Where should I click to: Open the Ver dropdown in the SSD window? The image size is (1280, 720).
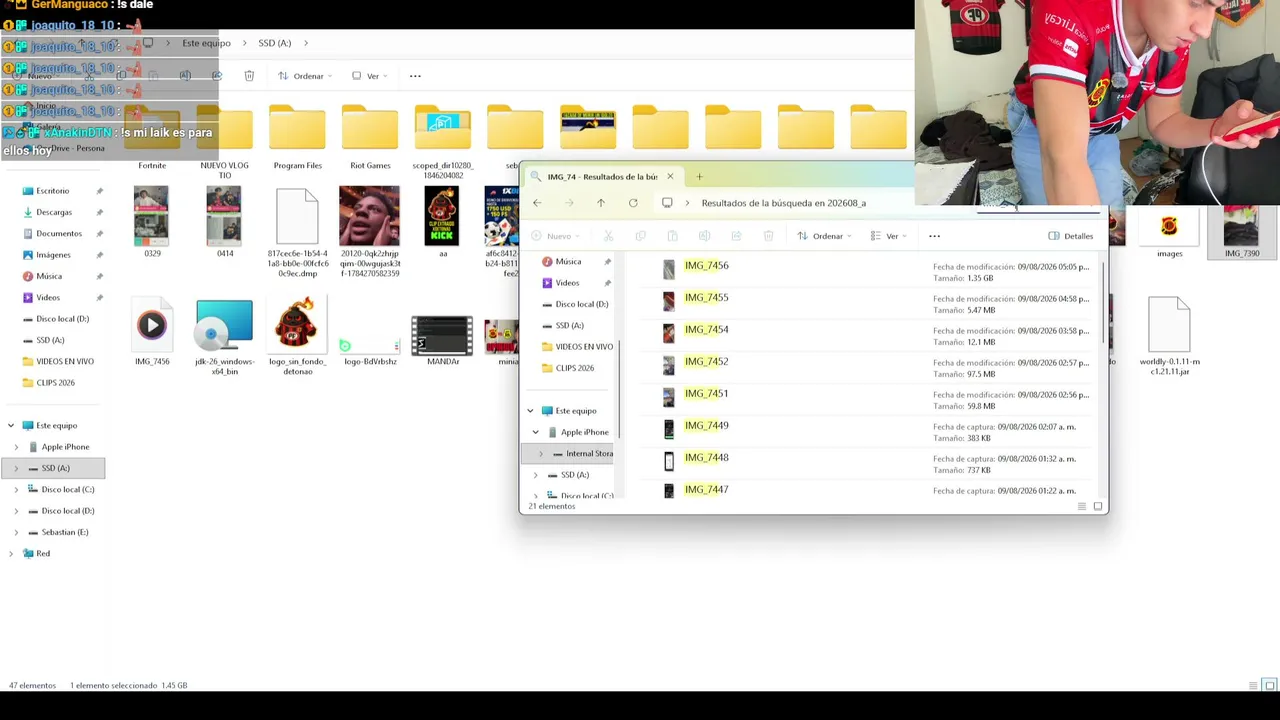[x=370, y=76]
